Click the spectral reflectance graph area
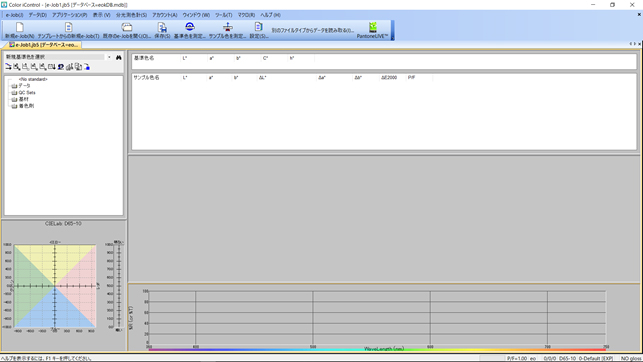643x362 pixels. point(377,319)
